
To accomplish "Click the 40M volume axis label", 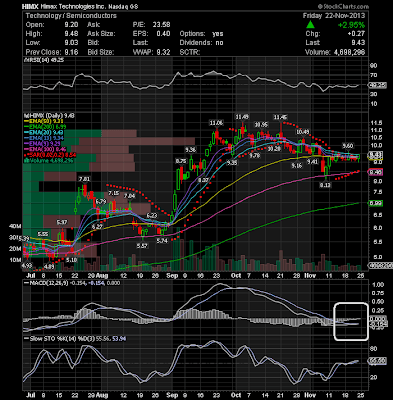I will coord(15,226).
